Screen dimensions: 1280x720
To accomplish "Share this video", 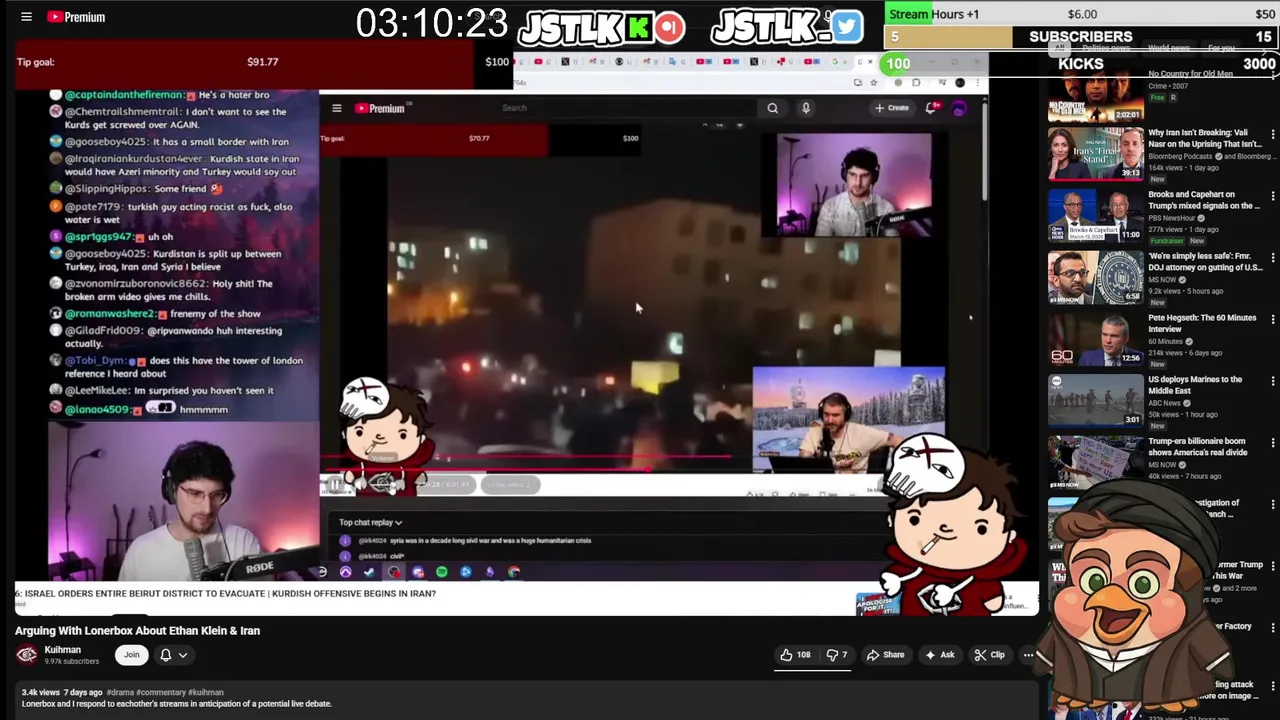I will 886,655.
